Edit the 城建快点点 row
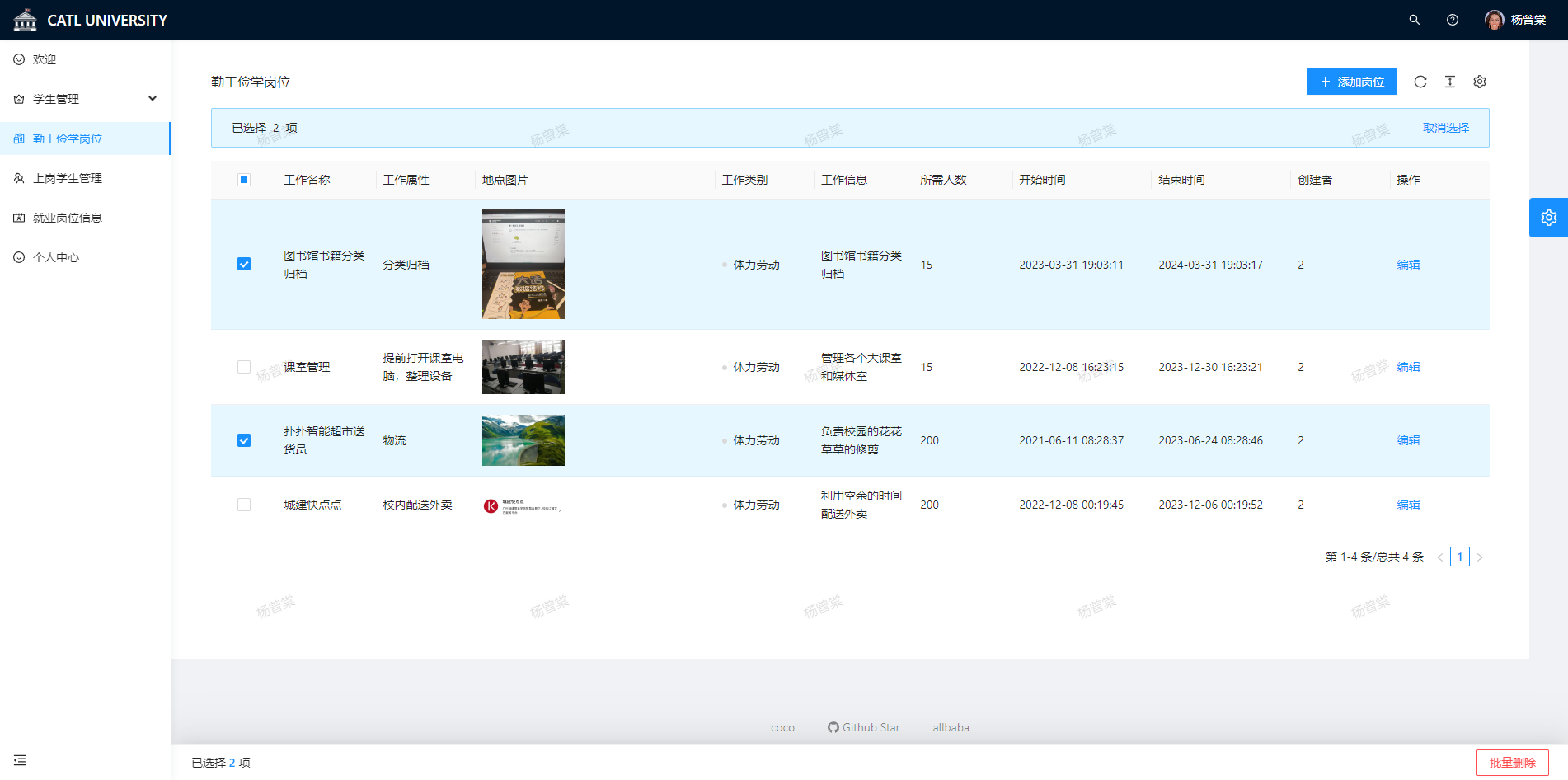1568x780 pixels. (x=1408, y=505)
